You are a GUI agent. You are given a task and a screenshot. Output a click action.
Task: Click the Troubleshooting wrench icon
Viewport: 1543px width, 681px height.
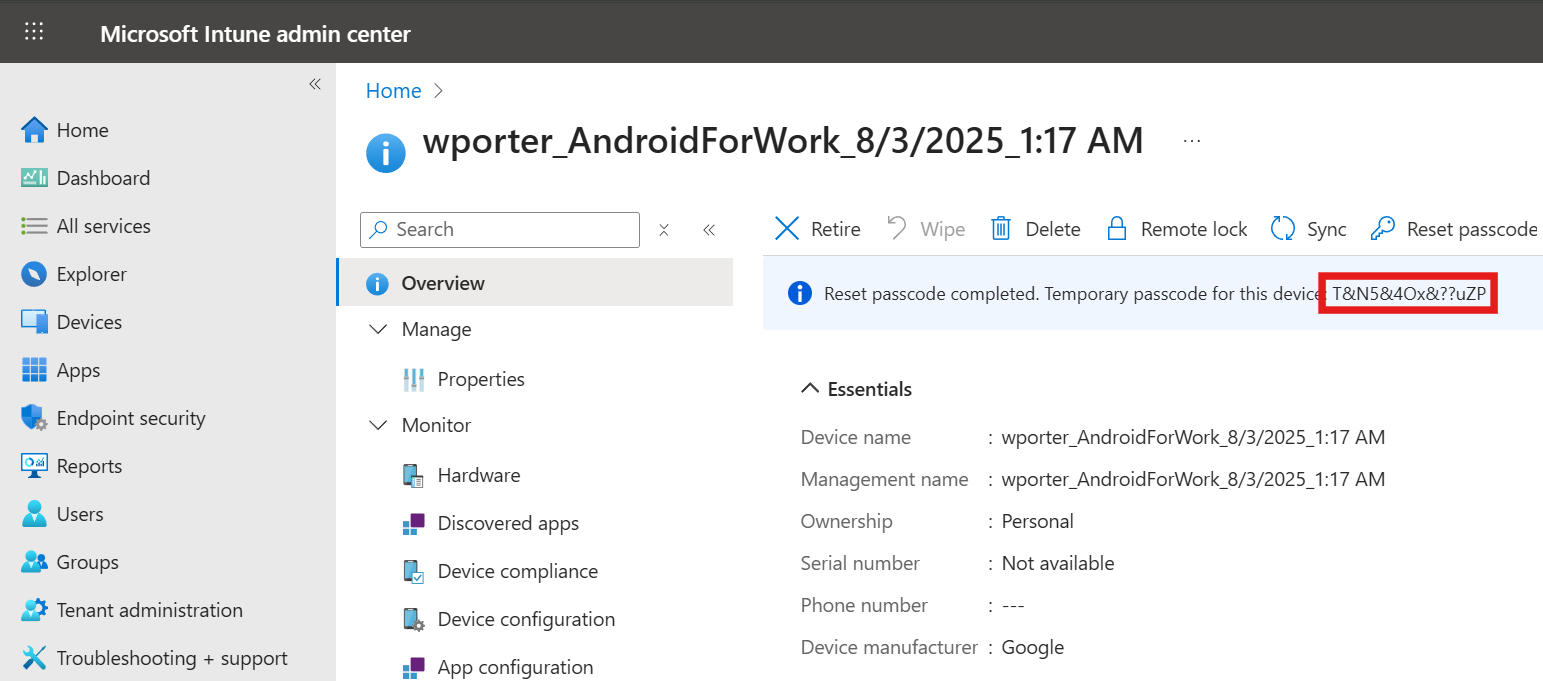34,658
